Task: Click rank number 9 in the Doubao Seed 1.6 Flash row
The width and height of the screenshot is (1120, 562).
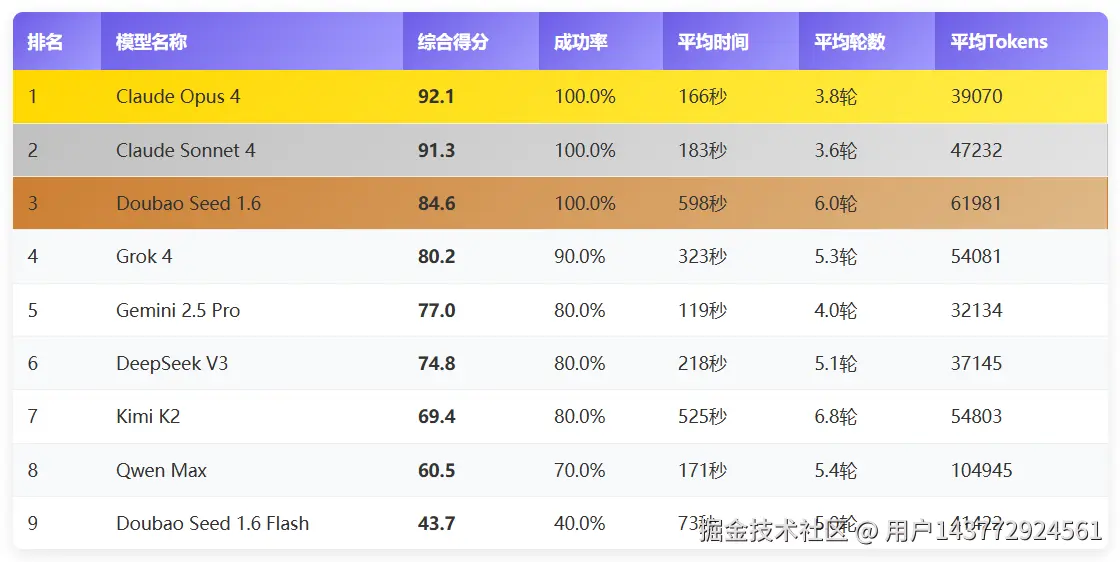Action: (x=33, y=523)
